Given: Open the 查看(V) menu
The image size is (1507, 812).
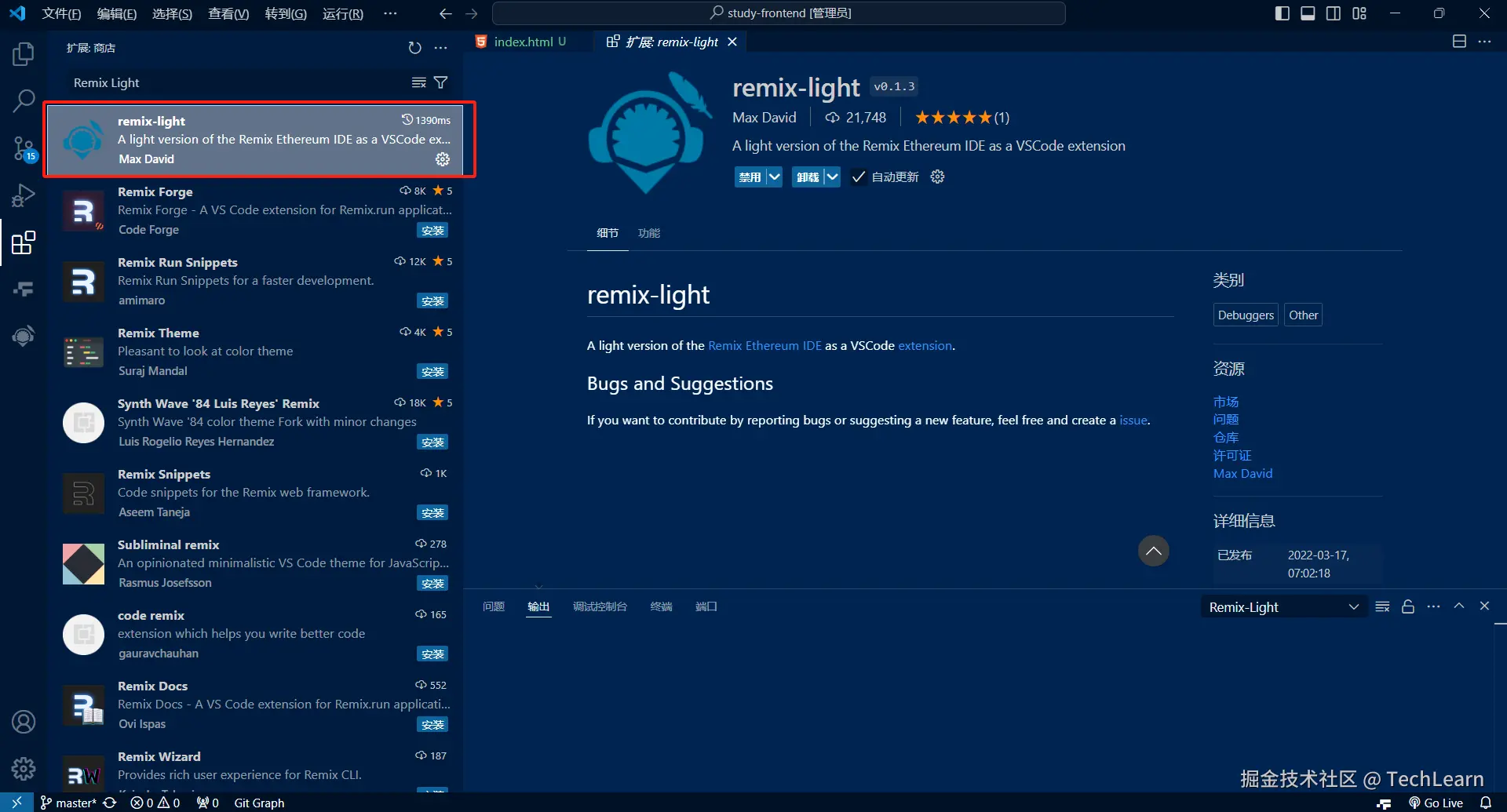Looking at the screenshot, I should pyautogui.click(x=228, y=13).
